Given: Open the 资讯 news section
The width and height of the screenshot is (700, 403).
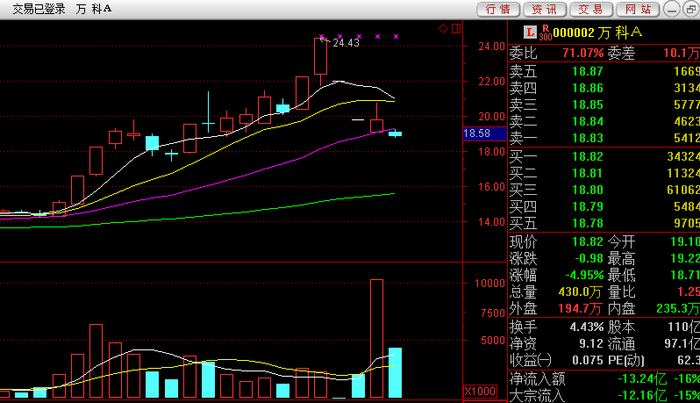Looking at the screenshot, I should point(545,9).
